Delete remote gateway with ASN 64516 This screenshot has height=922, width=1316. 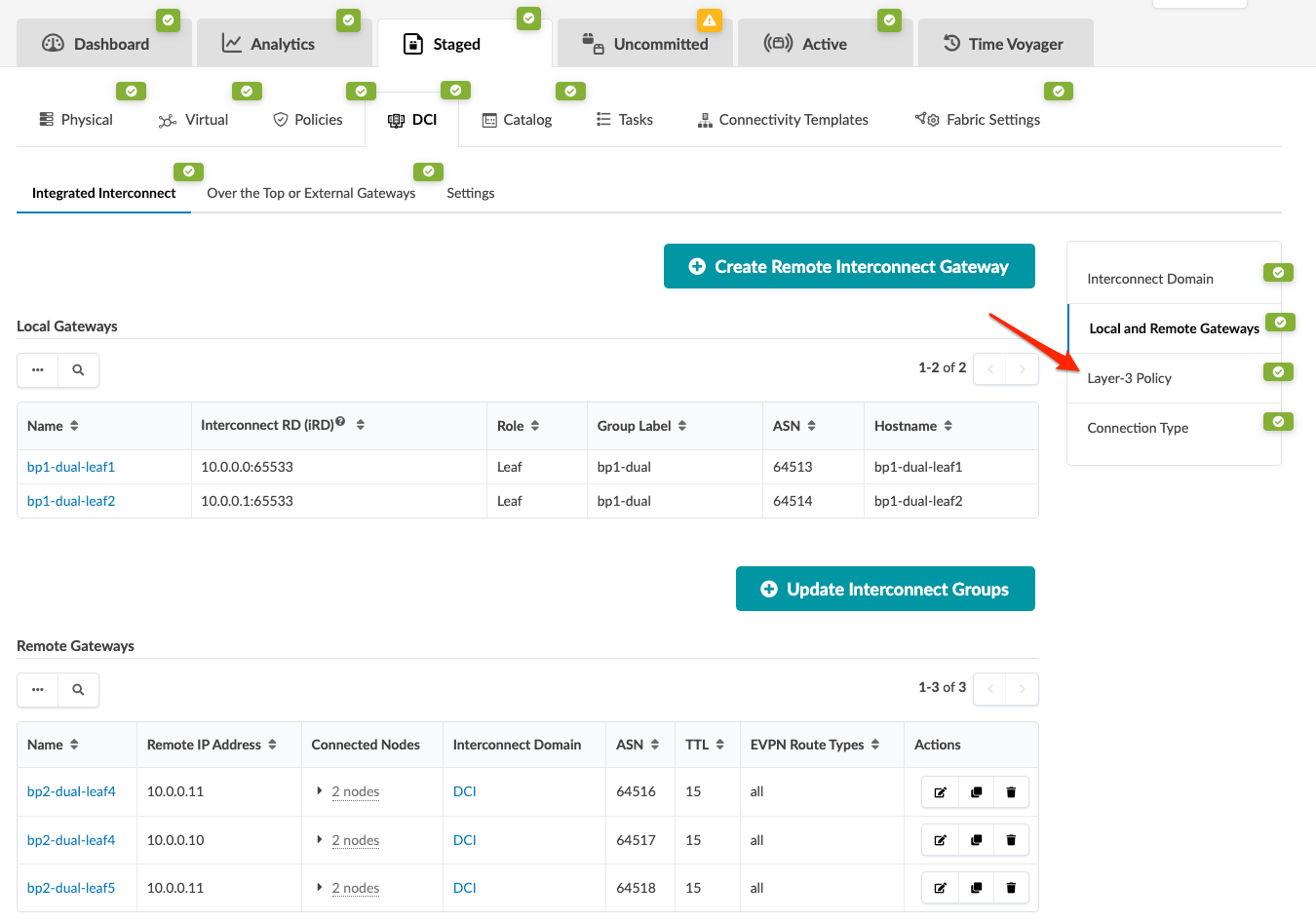(1011, 792)
